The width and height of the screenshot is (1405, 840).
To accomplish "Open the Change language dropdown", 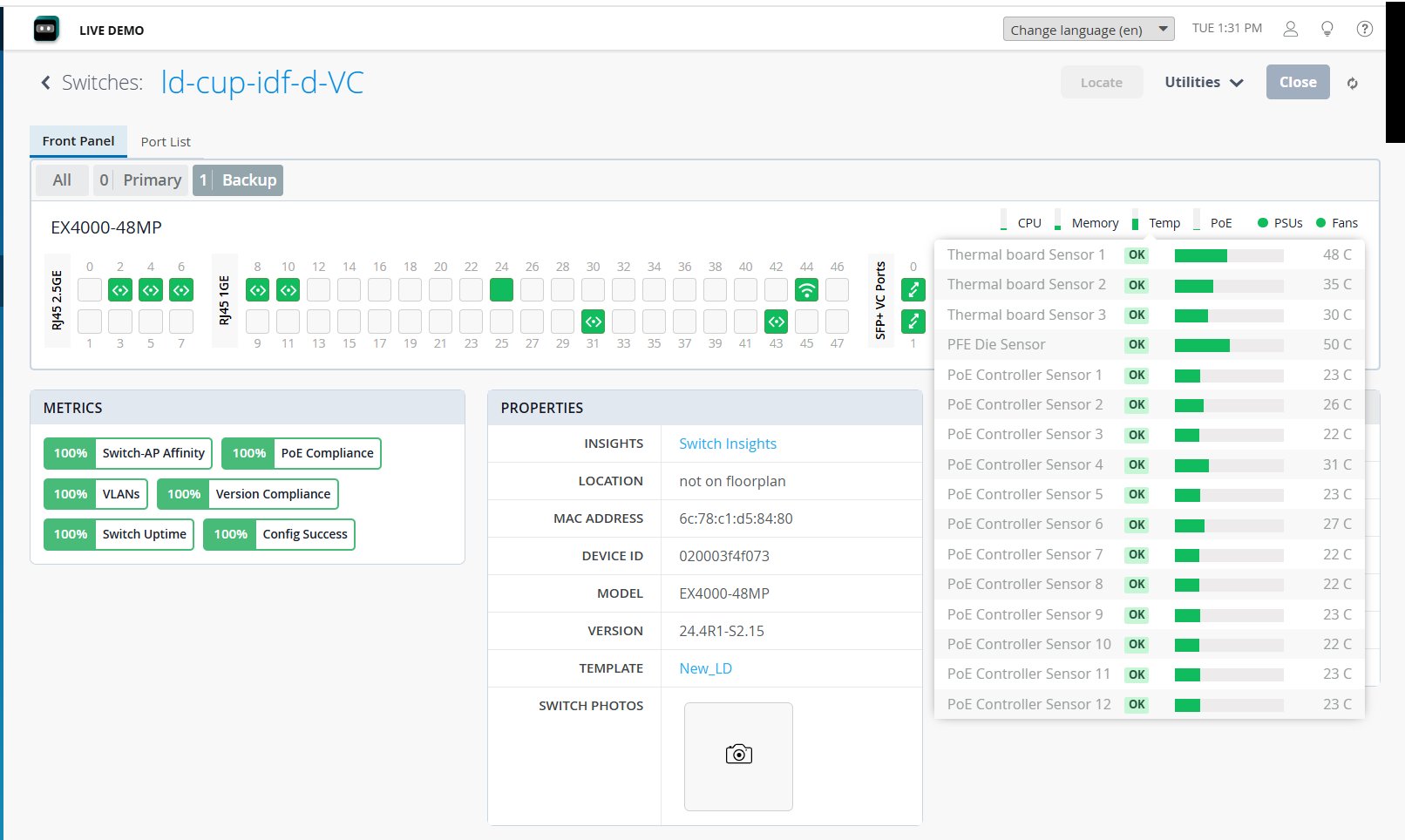I will pyautogui.click(x=1088, y=30).
